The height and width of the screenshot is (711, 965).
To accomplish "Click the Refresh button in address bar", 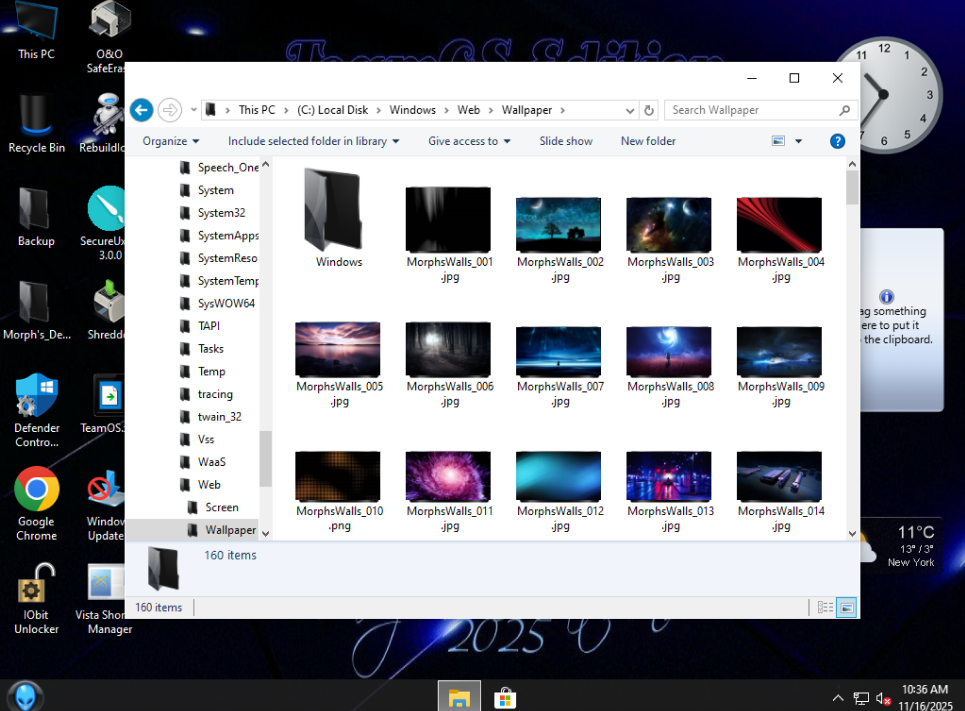I will [649, 110].
